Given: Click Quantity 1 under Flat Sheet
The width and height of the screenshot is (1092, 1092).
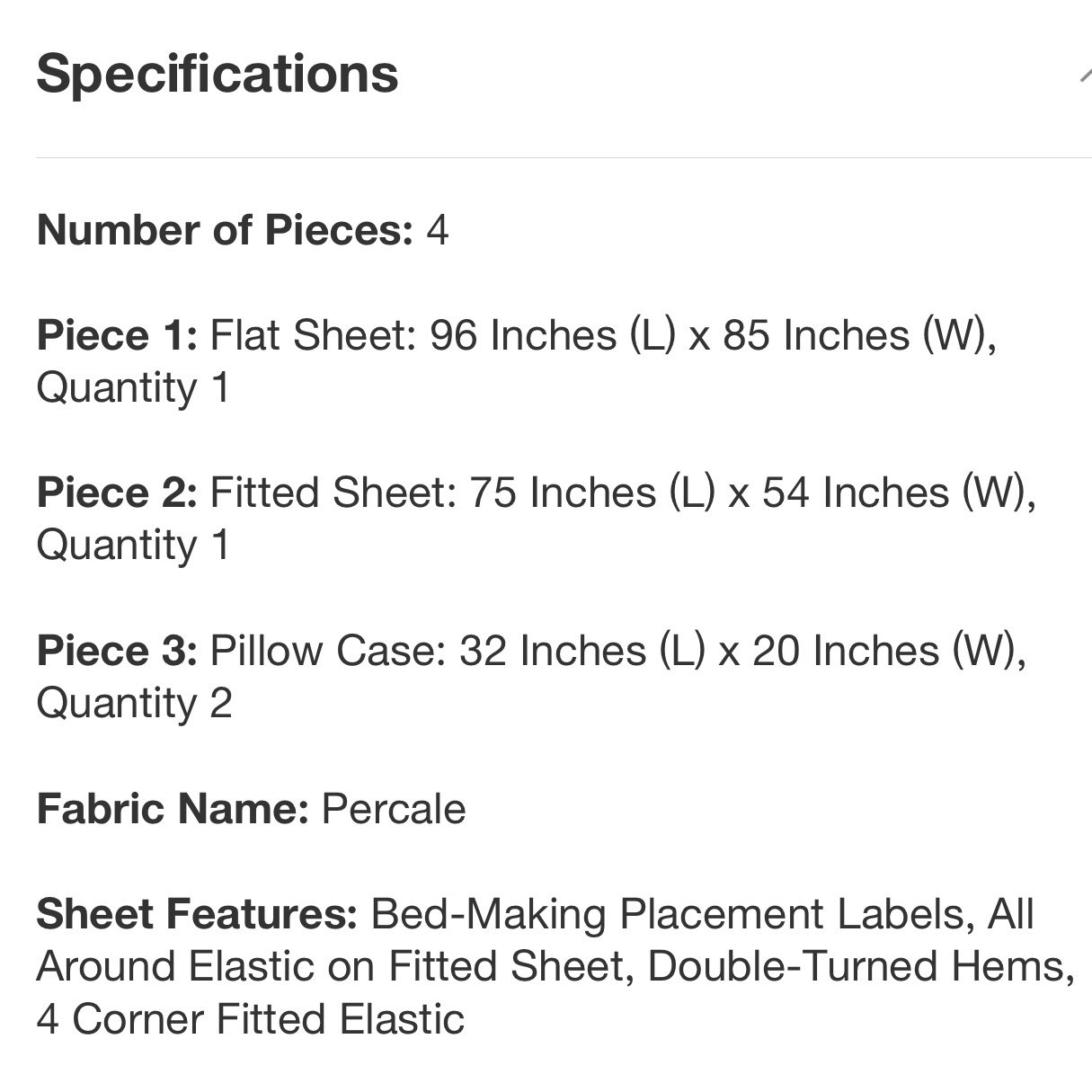Looking at the screenshot, I should click(133, 389).
